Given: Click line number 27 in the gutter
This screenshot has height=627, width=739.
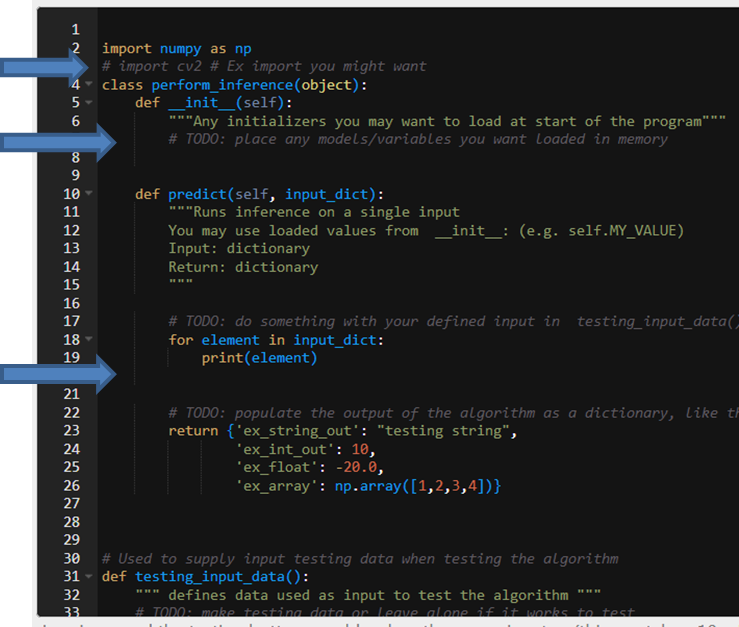Looking at the screenshot, I should tap(72, 503).
